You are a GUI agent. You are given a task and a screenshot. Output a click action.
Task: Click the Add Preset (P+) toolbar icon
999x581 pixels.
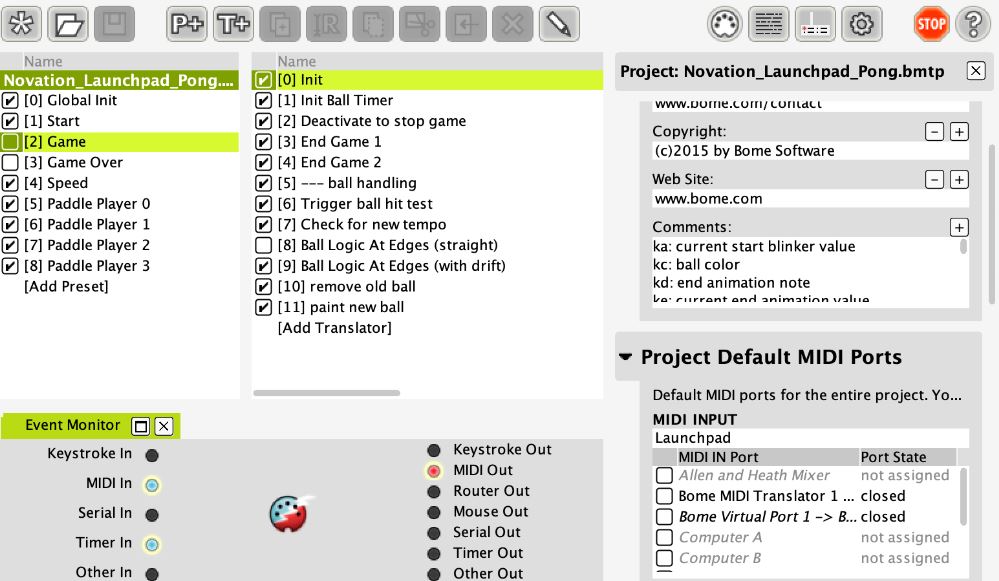pyautogui.click(x=187, y=24)
